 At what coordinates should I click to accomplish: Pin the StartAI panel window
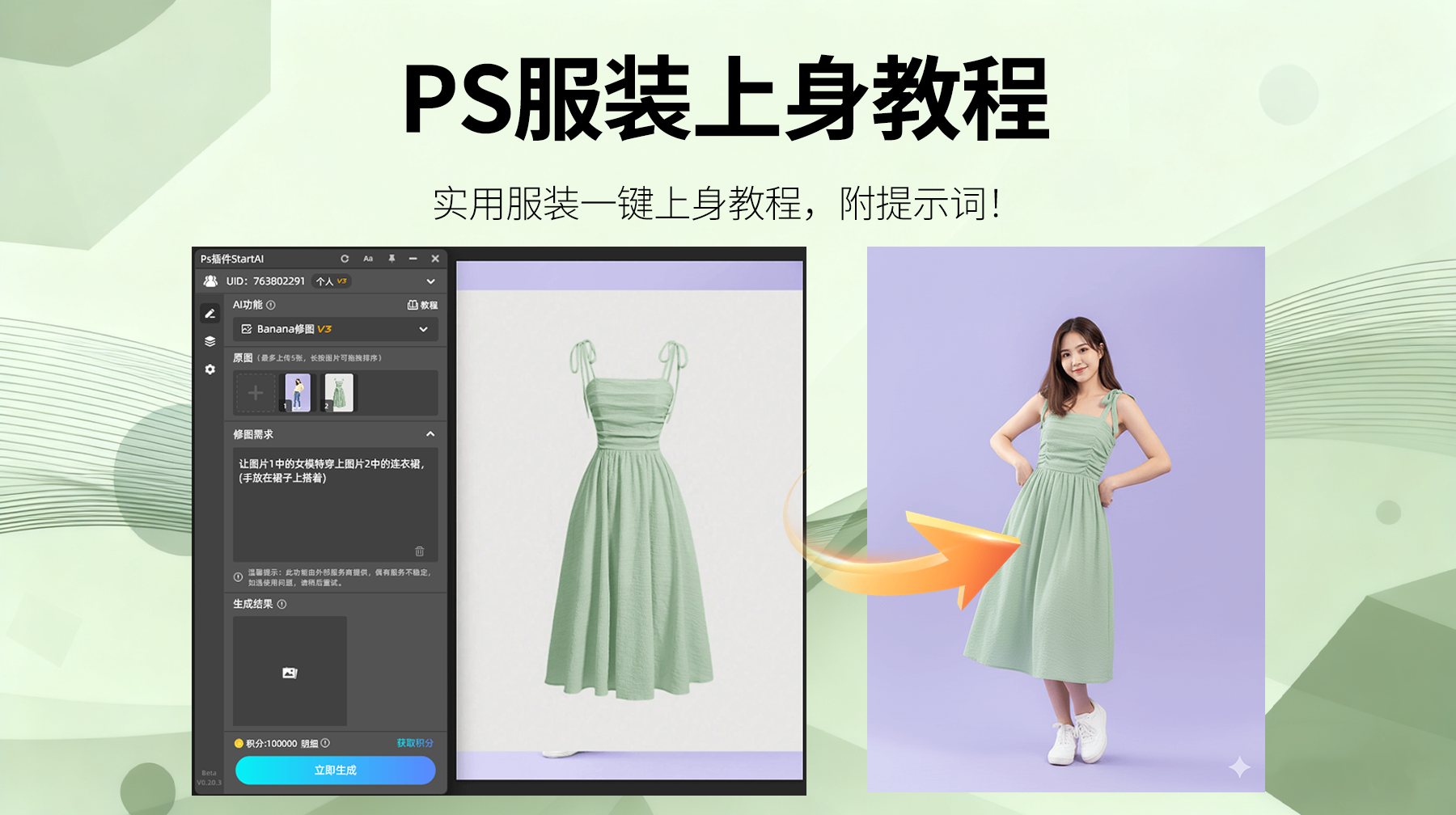click(392, 259)
